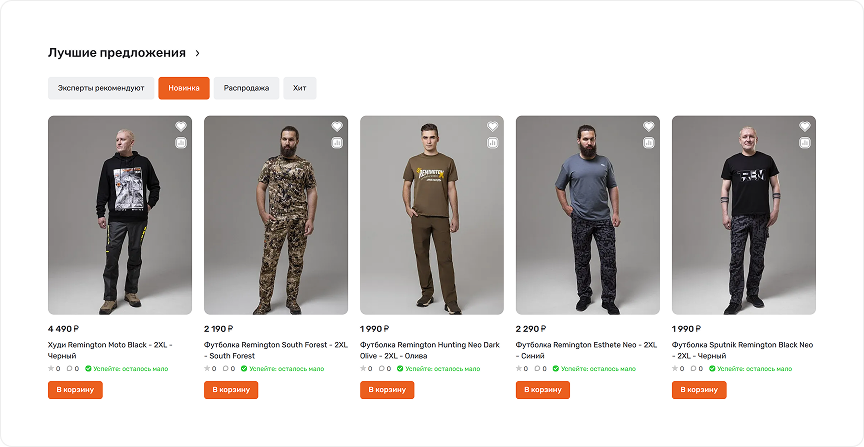Open Футболка Remington Hunting Neo Dark Olive title link
864x447 pixels.
(429, 350)
